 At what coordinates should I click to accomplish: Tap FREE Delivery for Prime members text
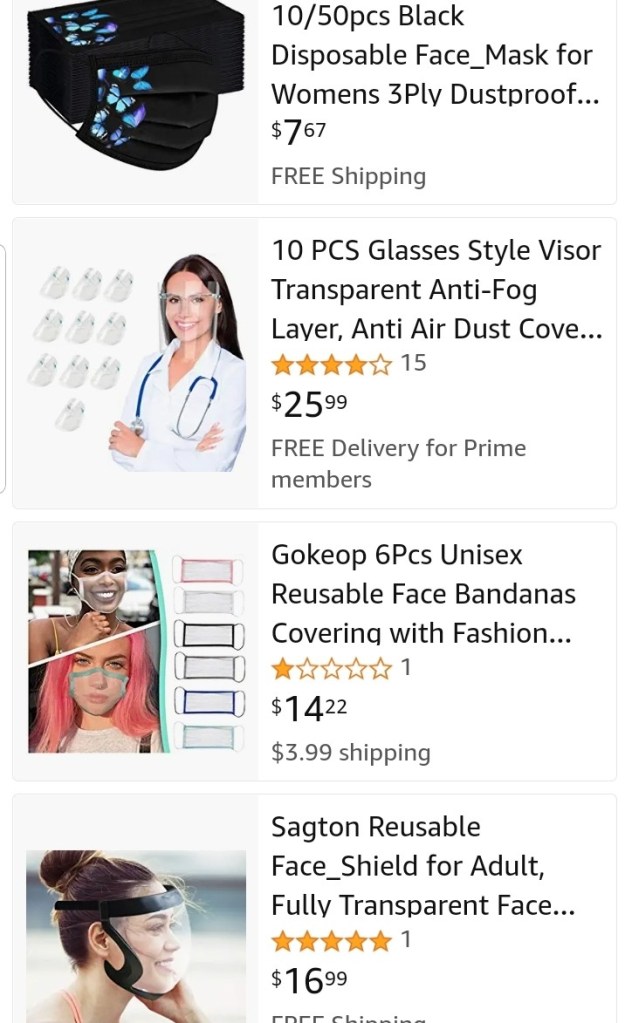tap(398, 463)
